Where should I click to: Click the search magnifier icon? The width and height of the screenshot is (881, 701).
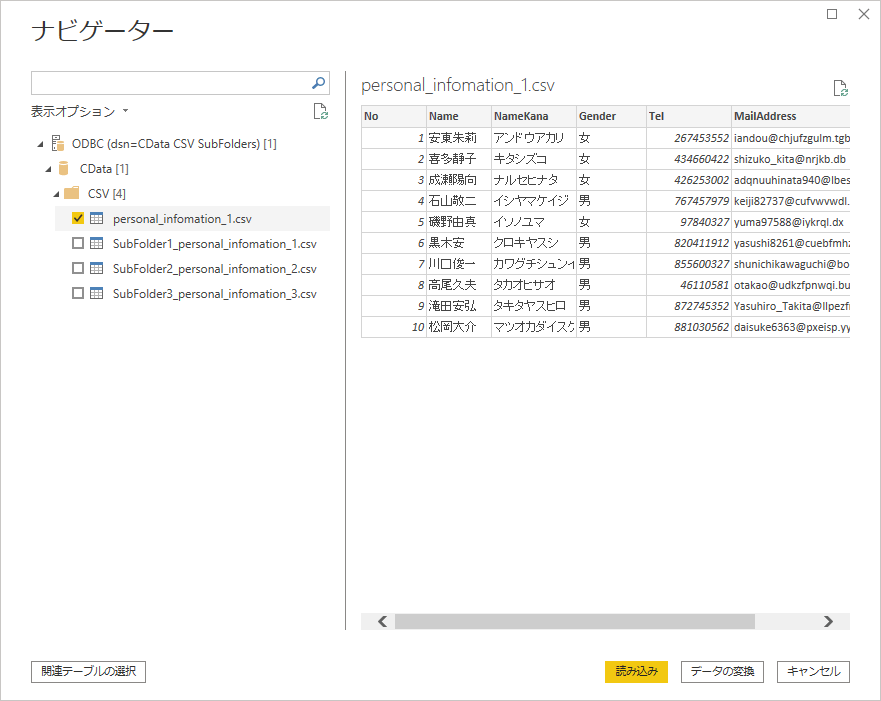(319, 83)
